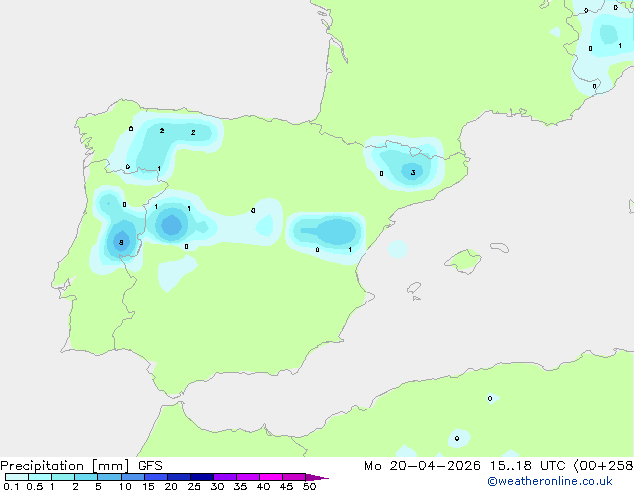The image size is (634, 490).
Task: Click the date '20-04-2026'
Action: 435,466
